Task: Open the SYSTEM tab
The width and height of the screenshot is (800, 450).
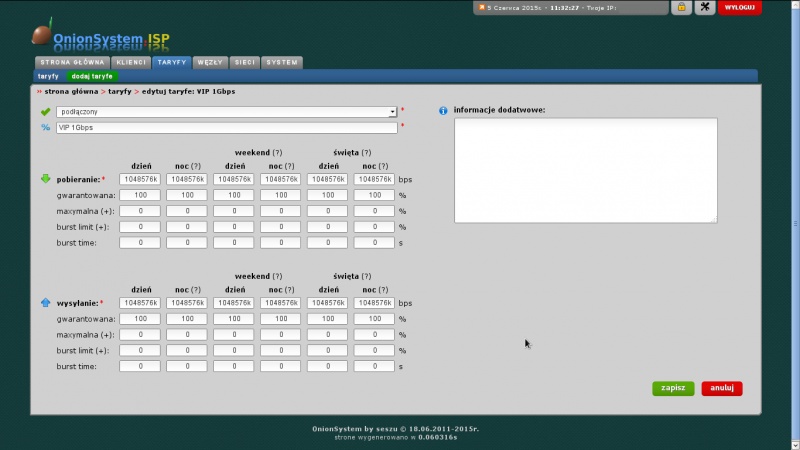Action: (282, 62)
